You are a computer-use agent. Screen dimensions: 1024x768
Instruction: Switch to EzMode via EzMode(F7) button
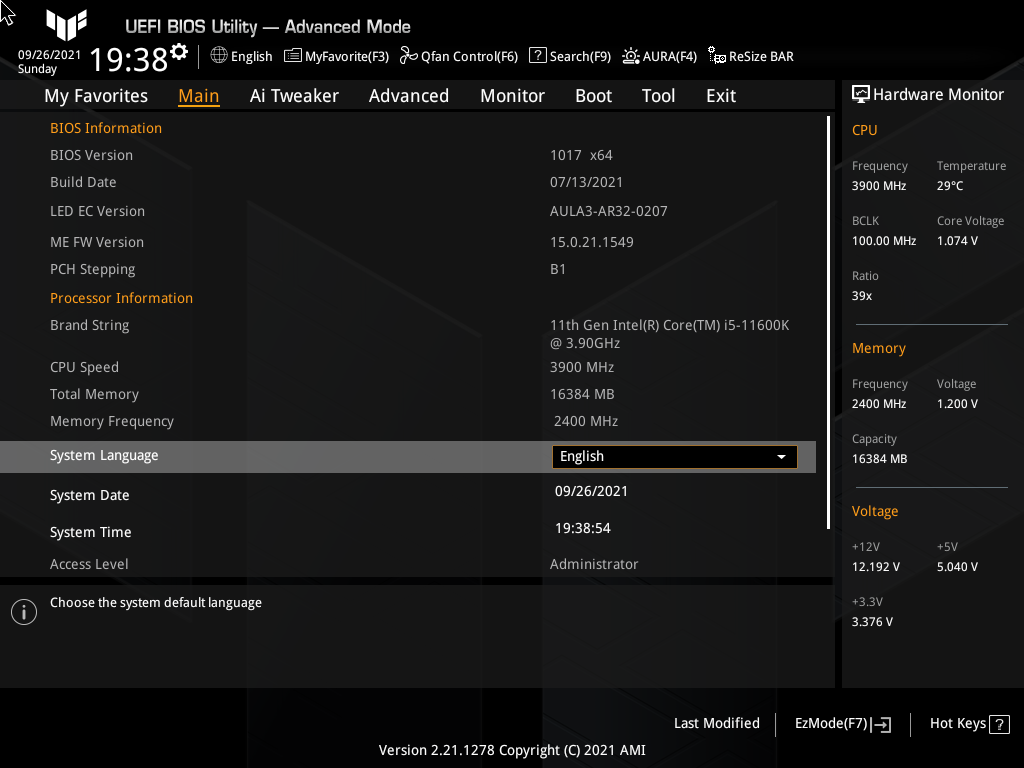click(x=841, y=723)
